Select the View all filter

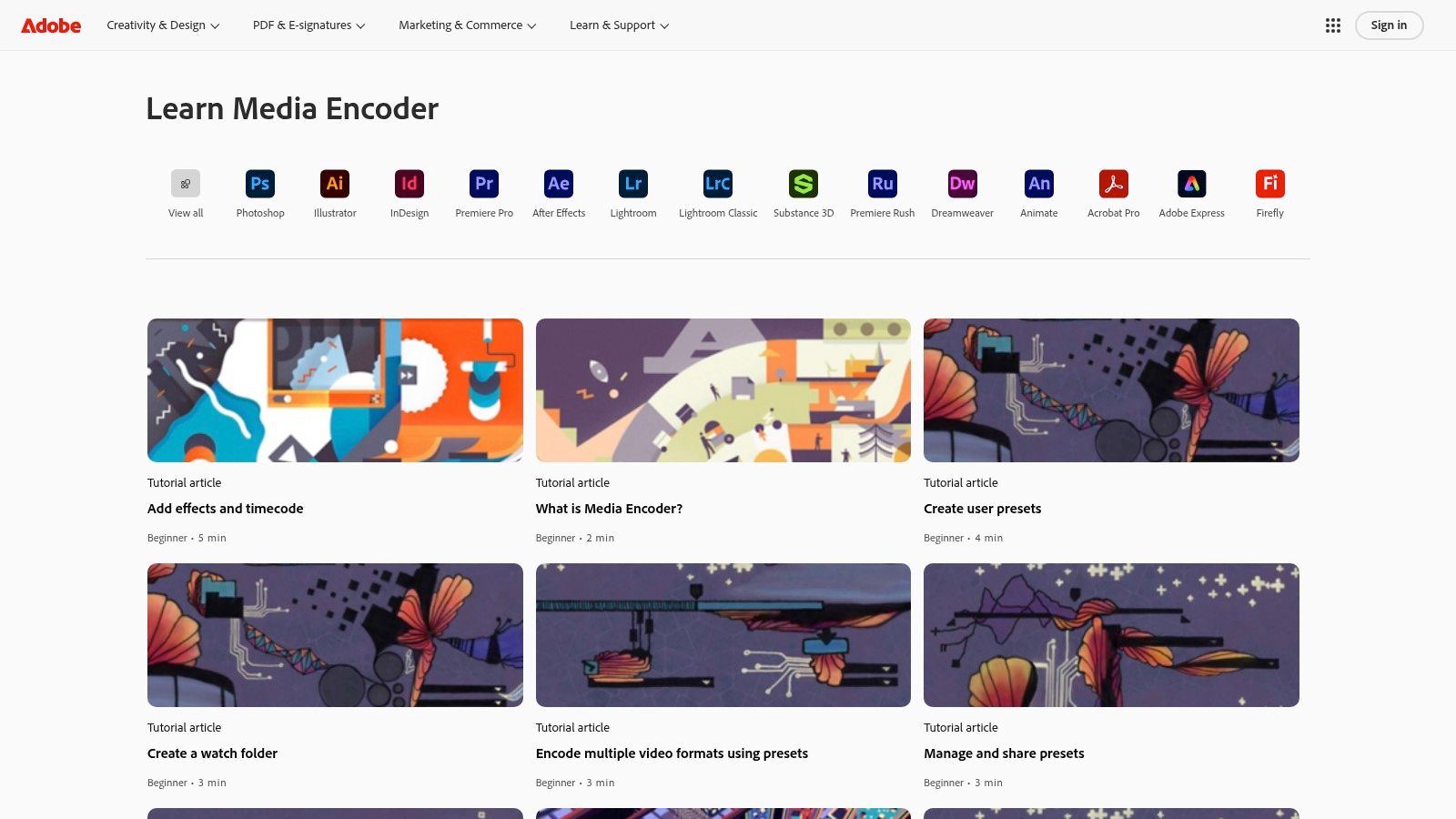pyautogui.click(x=185, y=184)
